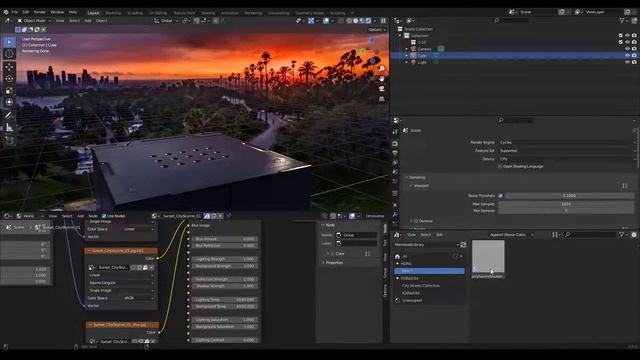
Task: Open node editor Add menu
Action: coord(80,216)
